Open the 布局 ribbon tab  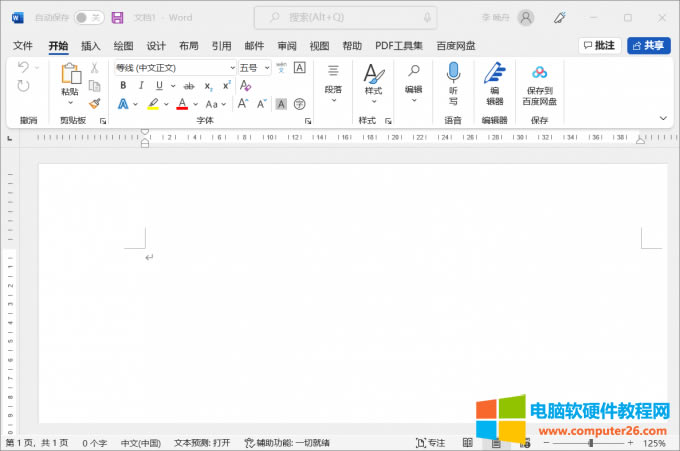coord(189,46)
